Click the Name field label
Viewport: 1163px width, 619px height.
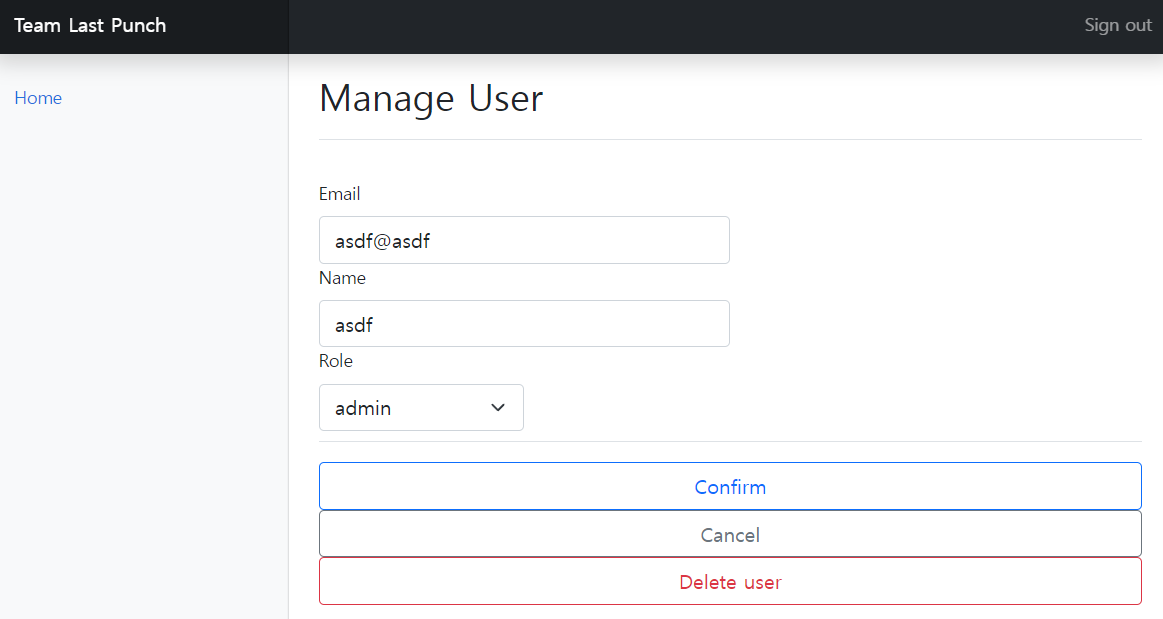coord(342,277)
